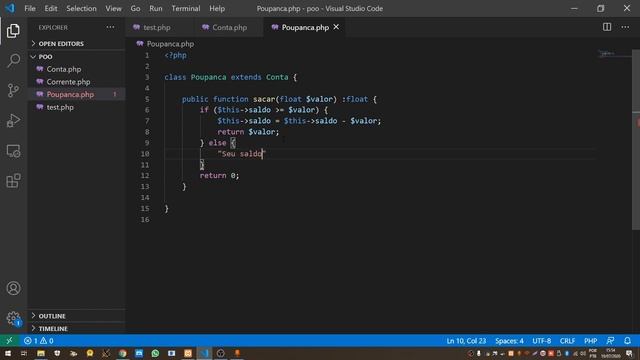
Task: Click the "Seu saldo" string in line 10
Action: (x=242, y=153)
